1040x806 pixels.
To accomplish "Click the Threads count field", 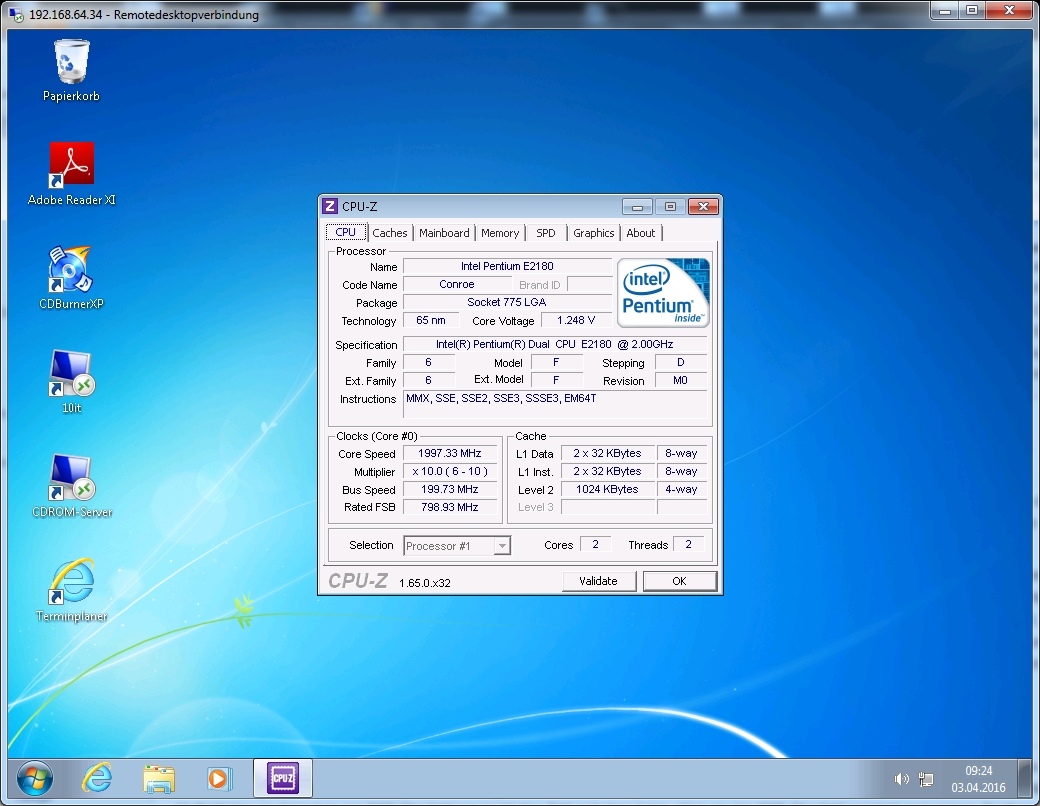I will (688, 544).
